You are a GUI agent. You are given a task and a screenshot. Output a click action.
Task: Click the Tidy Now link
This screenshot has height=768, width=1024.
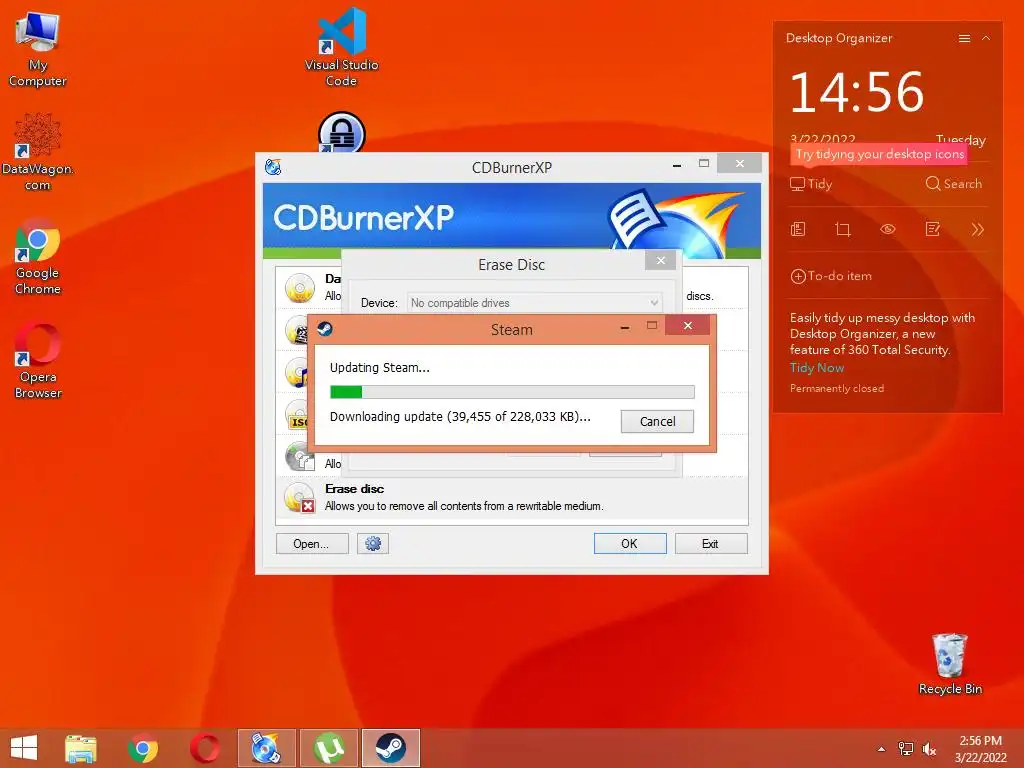pyautogui.click(x=817, y=368)
